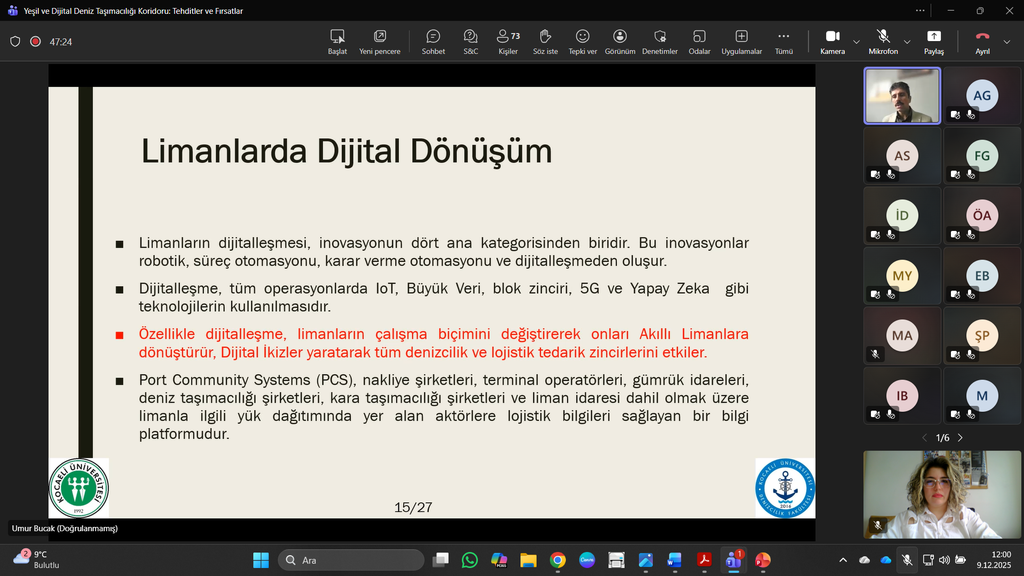The width and height of the screenshot is (1024, 576).
Task: Open the S&C Q&A panel
Action: tap(470, 41)
